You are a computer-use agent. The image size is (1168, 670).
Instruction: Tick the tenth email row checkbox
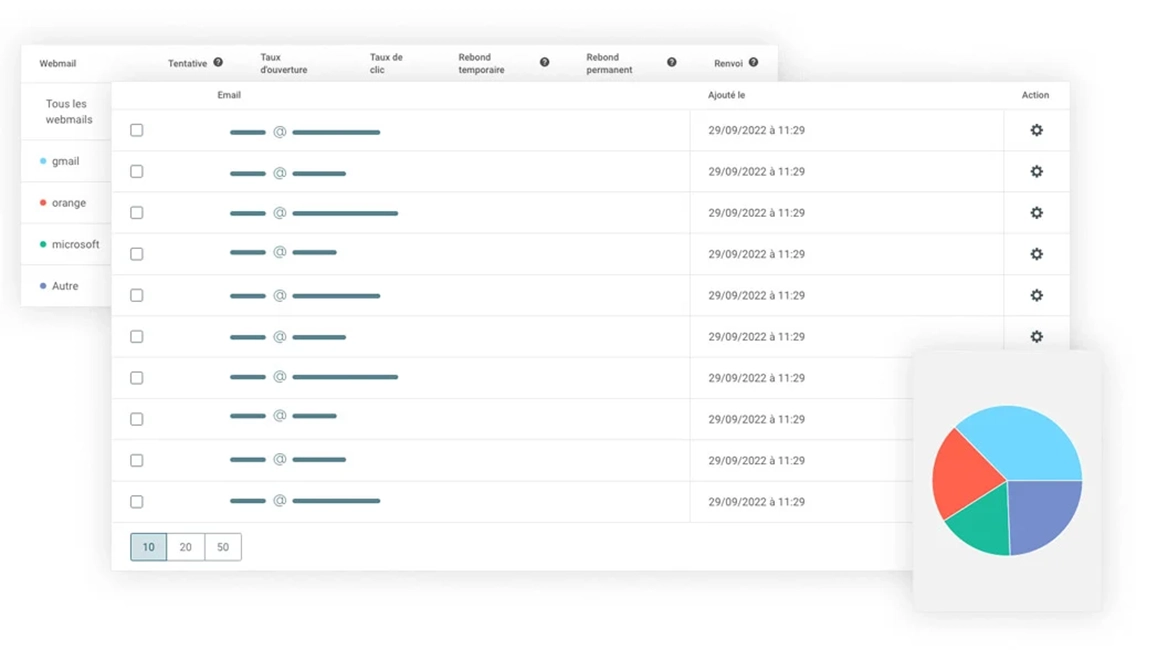pos(136,502)
